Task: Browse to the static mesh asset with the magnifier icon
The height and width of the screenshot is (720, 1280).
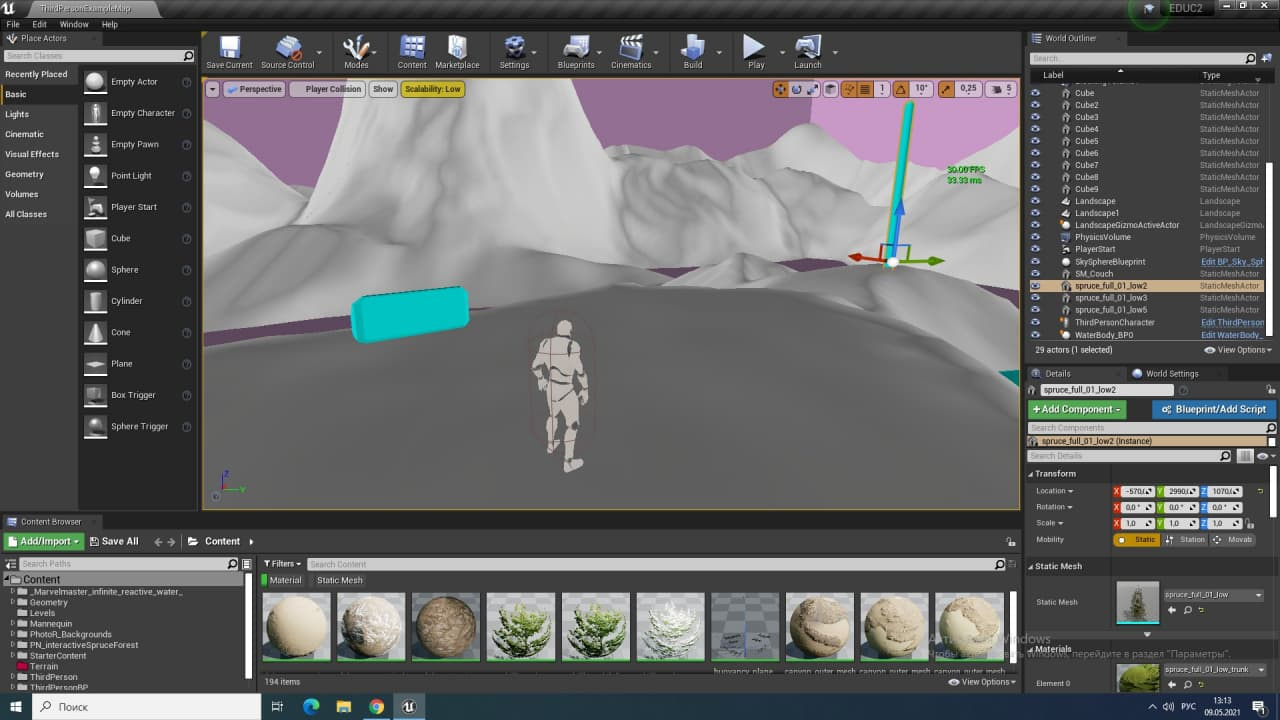Action: tap(1187, 610)
